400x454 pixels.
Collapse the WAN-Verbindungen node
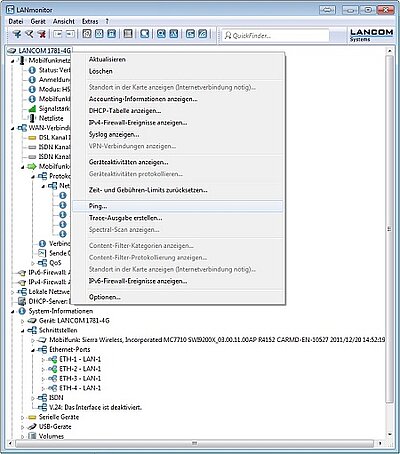[13, 128]
